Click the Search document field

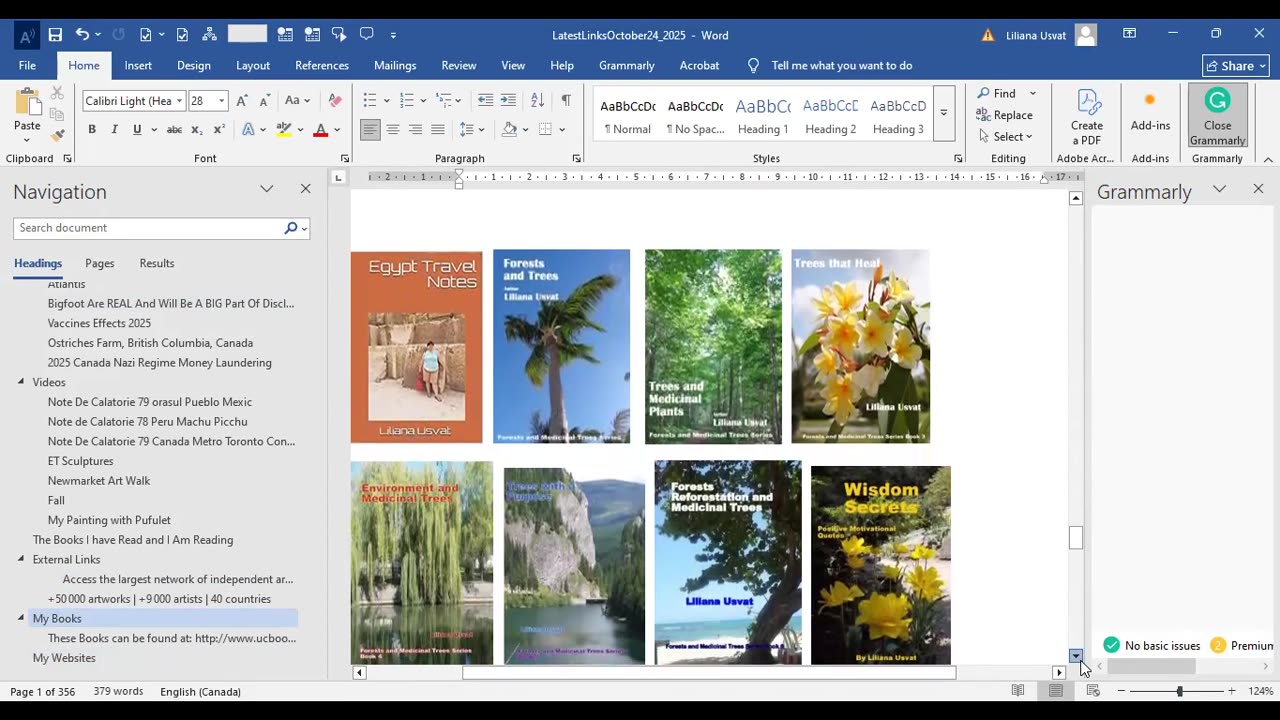pos(148,228)
